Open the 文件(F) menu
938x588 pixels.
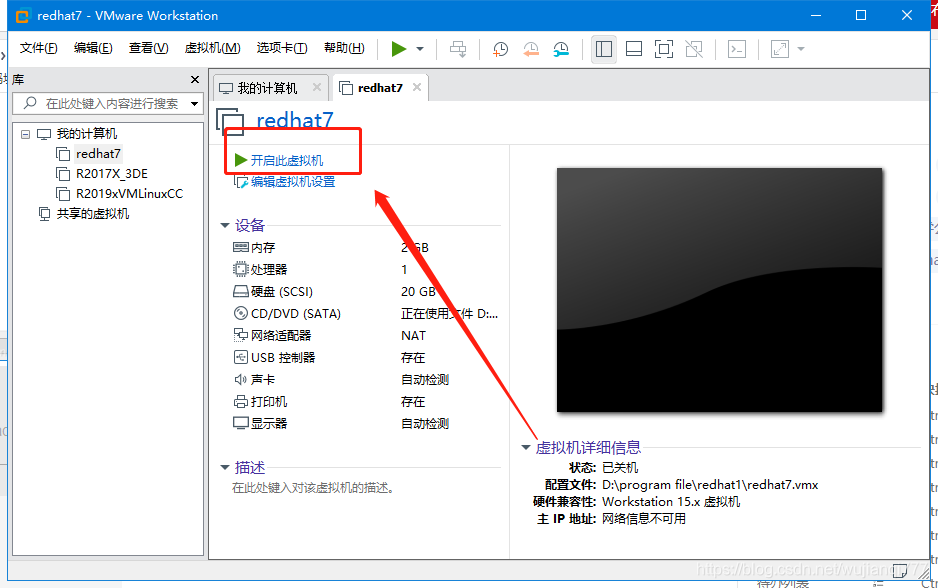pyautogui.click(x=38, y=48)
